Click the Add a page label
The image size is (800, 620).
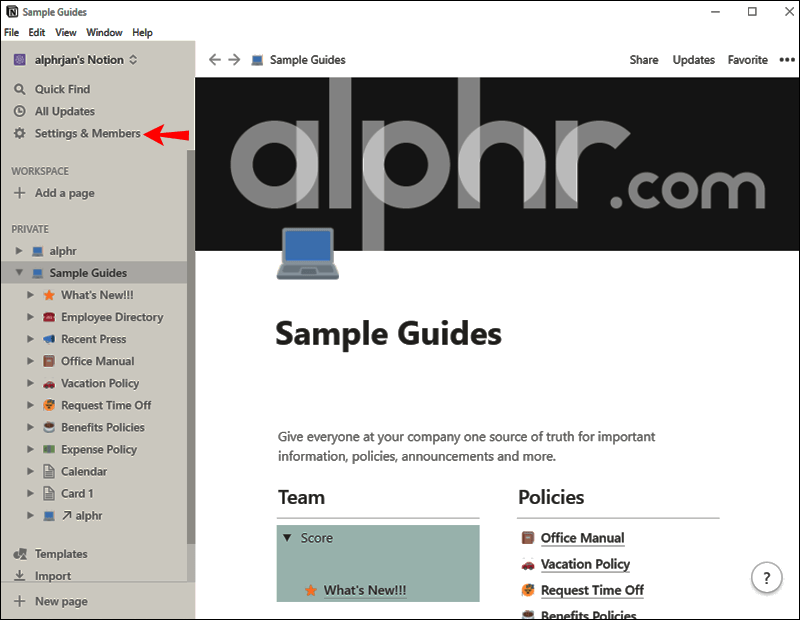[x=65, y=193]
